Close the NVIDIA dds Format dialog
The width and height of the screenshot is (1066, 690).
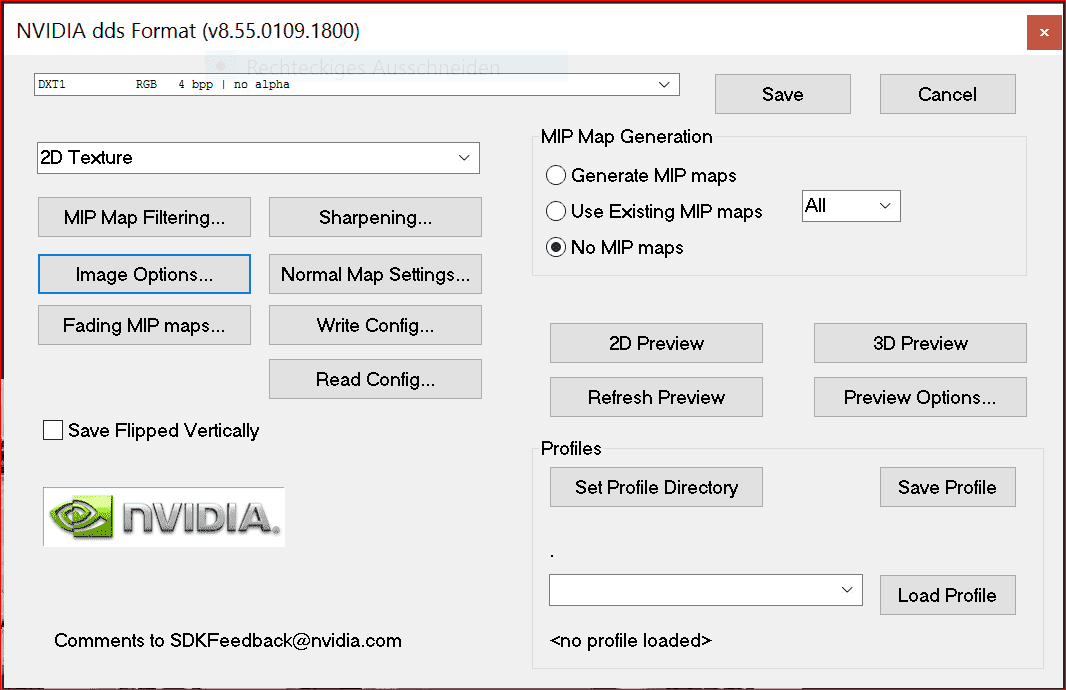click(x=1044, y=32)
